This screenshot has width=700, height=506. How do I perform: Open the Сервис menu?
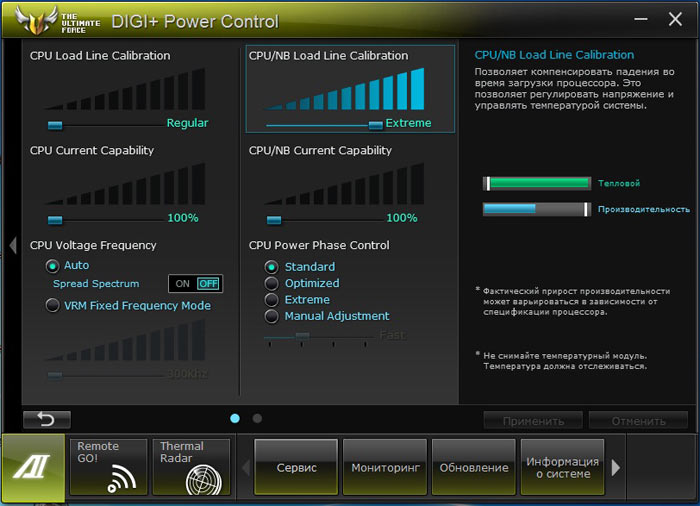296,467
